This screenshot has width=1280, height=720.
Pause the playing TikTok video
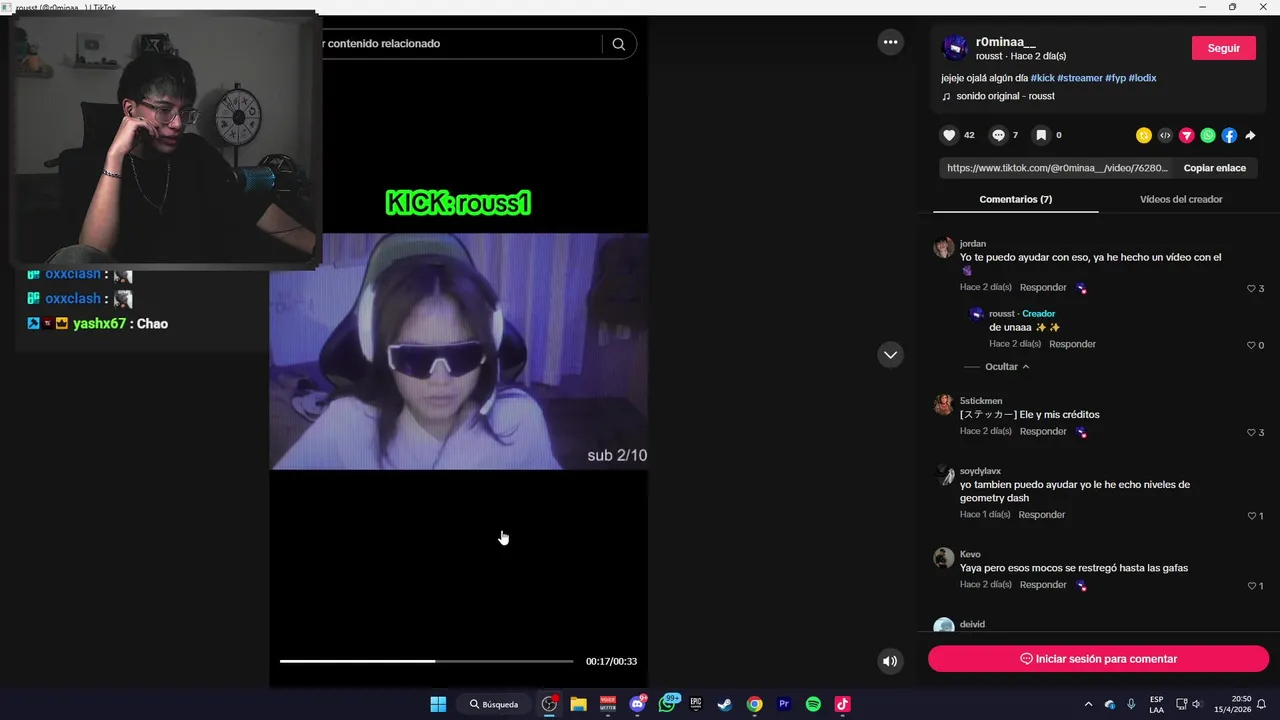(459, 350)
